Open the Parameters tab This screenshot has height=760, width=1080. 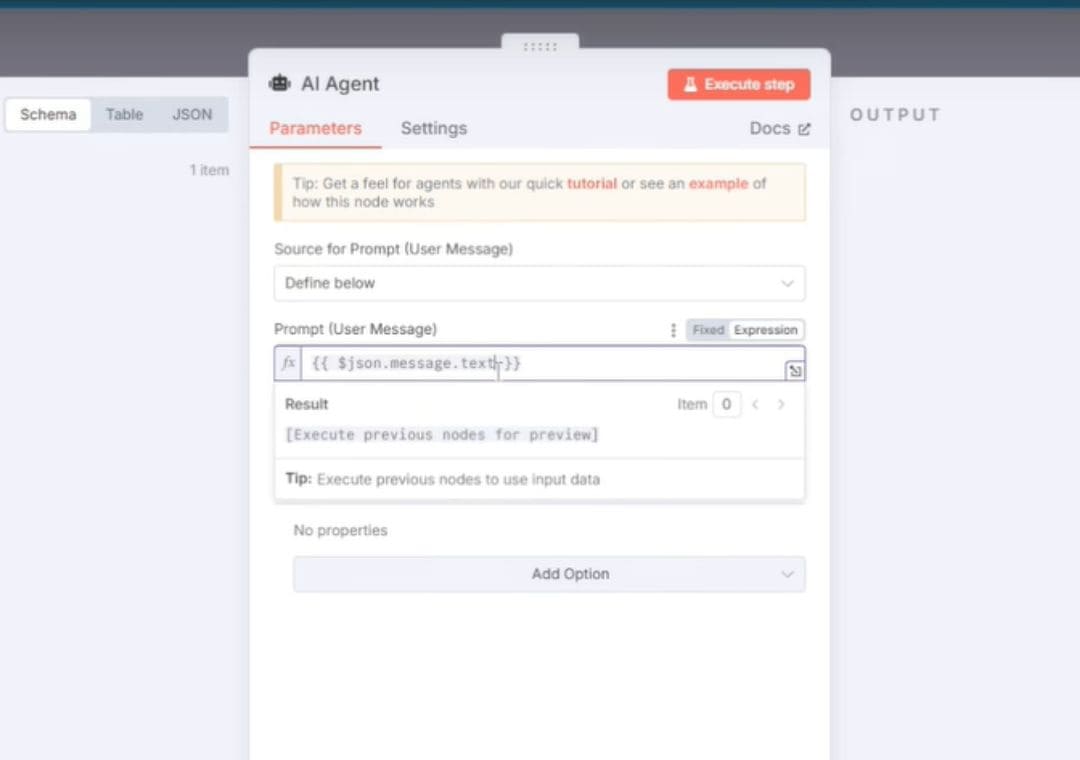[x=315, y=128]
